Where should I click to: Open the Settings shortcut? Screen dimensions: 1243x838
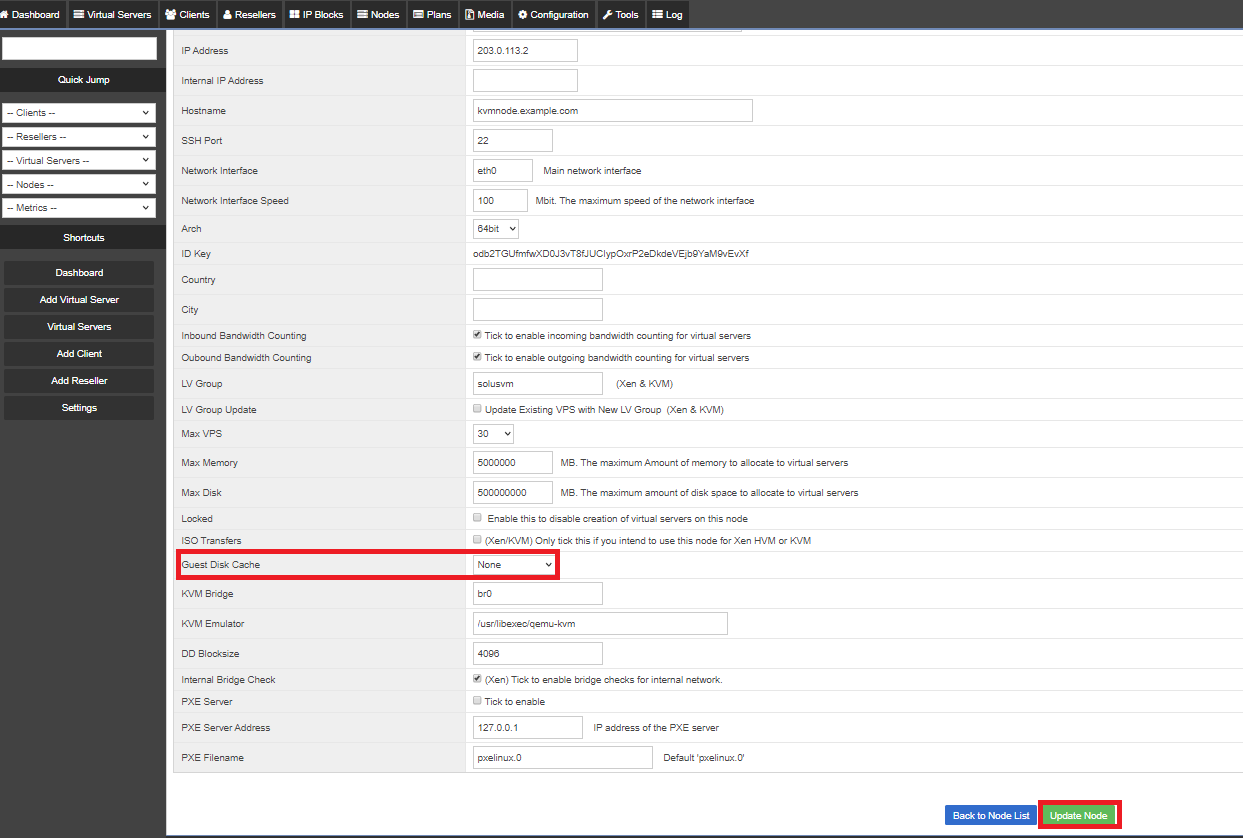click(x=79, y=408)
